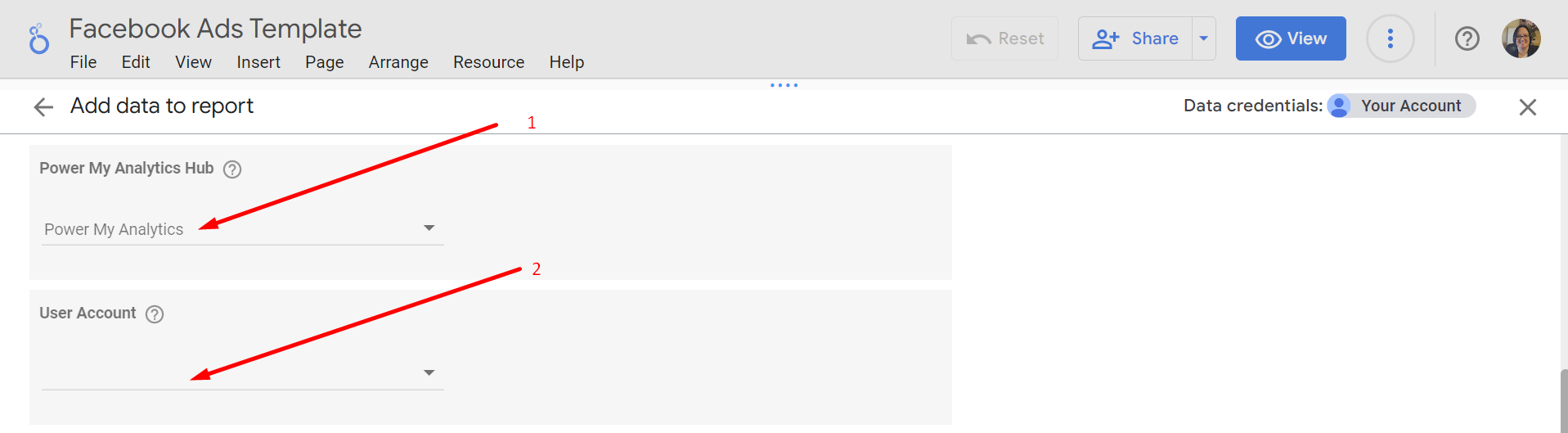Open the Insert menu

(258, 62)
